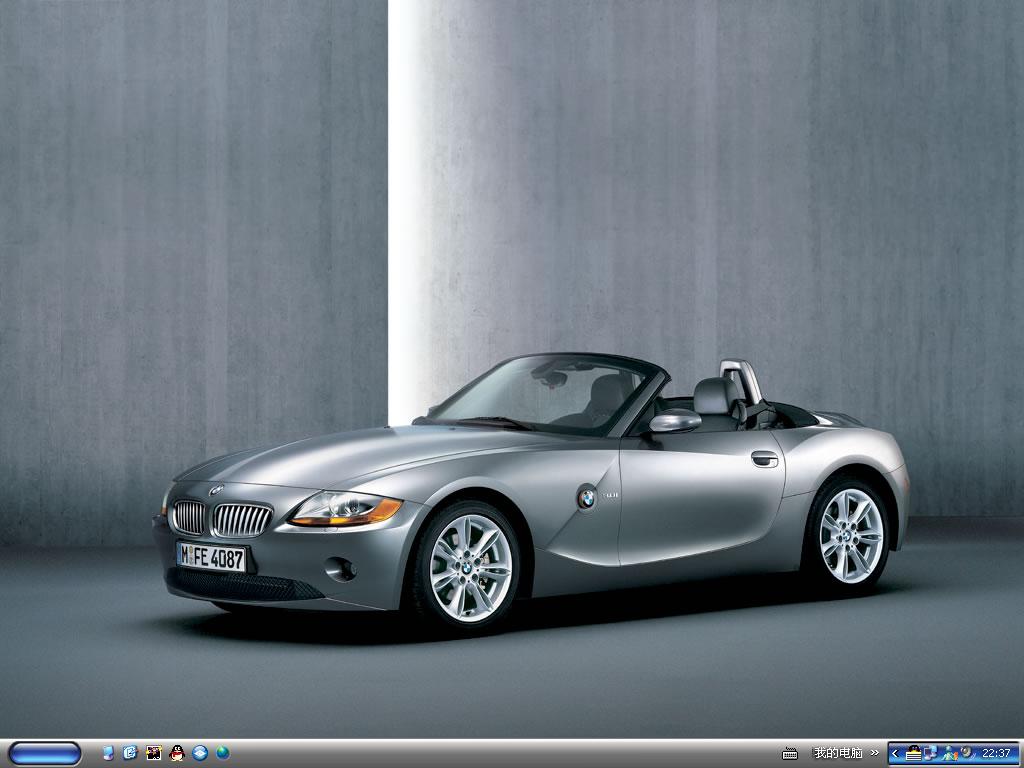Click the BMW emblem on the side fender
1024x768 pixels.
pyautogui.click(x=586, y=497)
